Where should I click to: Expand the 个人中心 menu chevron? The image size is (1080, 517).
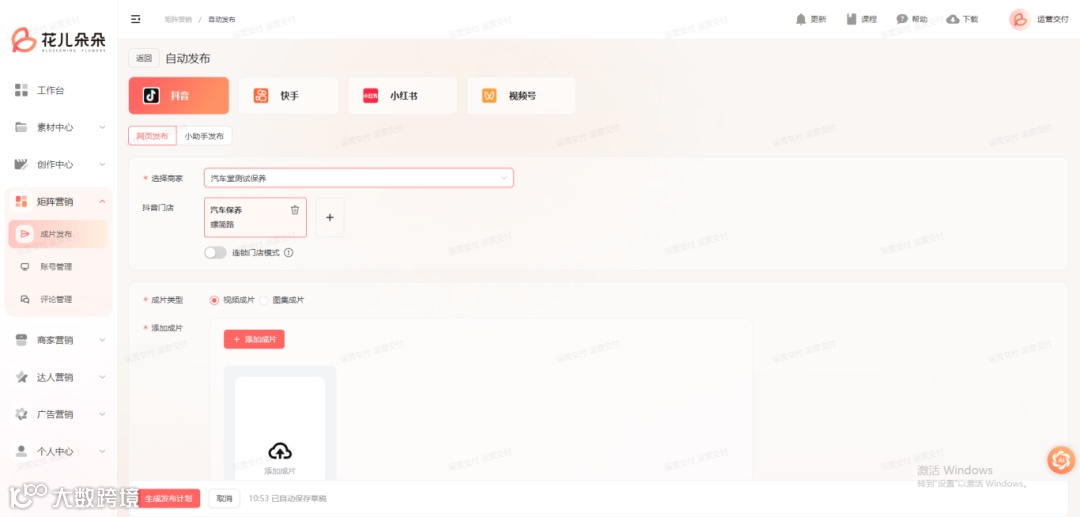102,451
